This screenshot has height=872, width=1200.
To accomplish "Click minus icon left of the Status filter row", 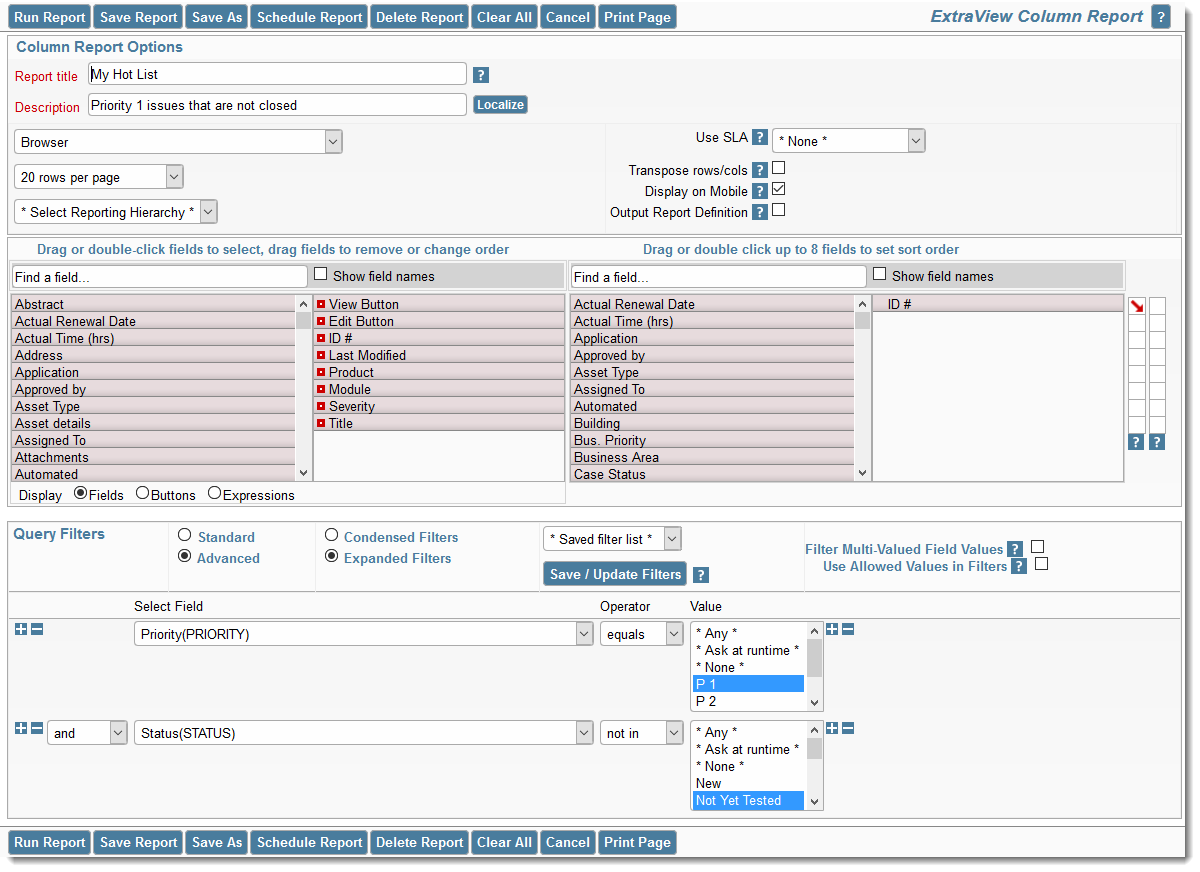I will pyautogui.click(x=37, y=728).
